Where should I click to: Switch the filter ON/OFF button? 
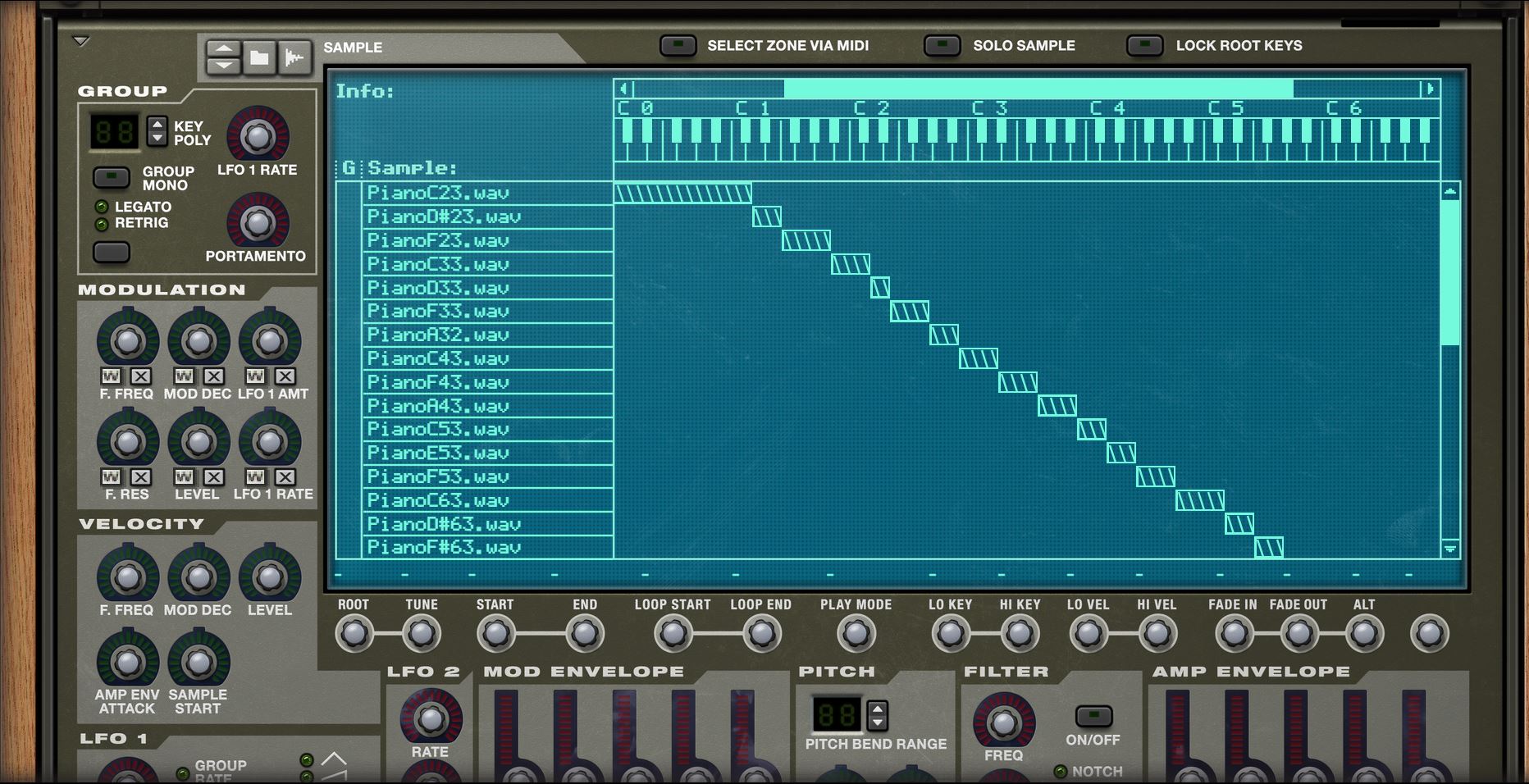[1093, 716]
